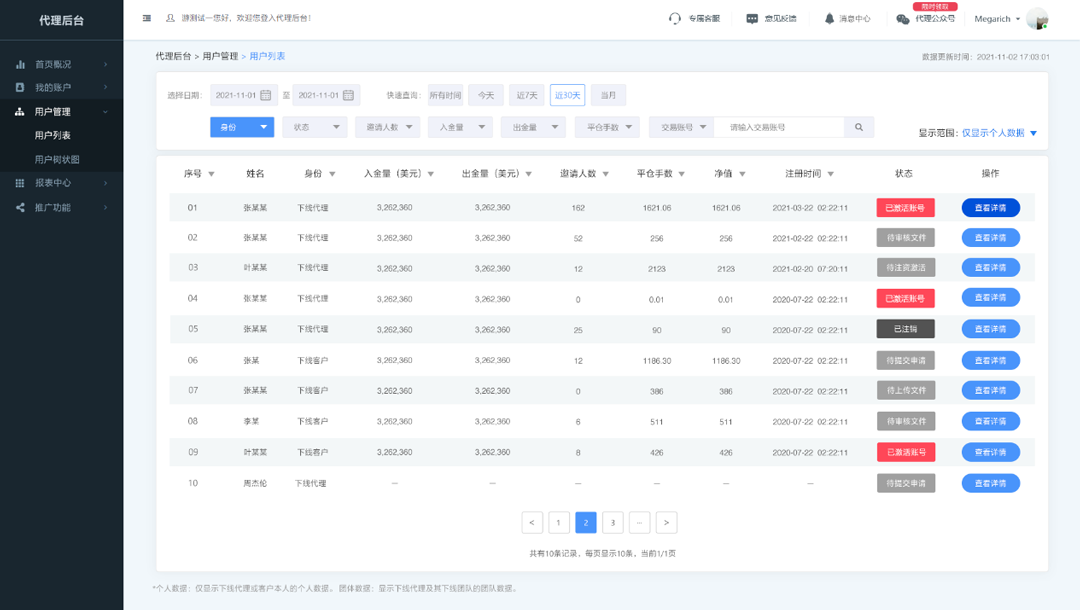This screenshot has width=1080, height=610.
Task: Go to page 3 in pagination
Action: [x=612, y=523]
